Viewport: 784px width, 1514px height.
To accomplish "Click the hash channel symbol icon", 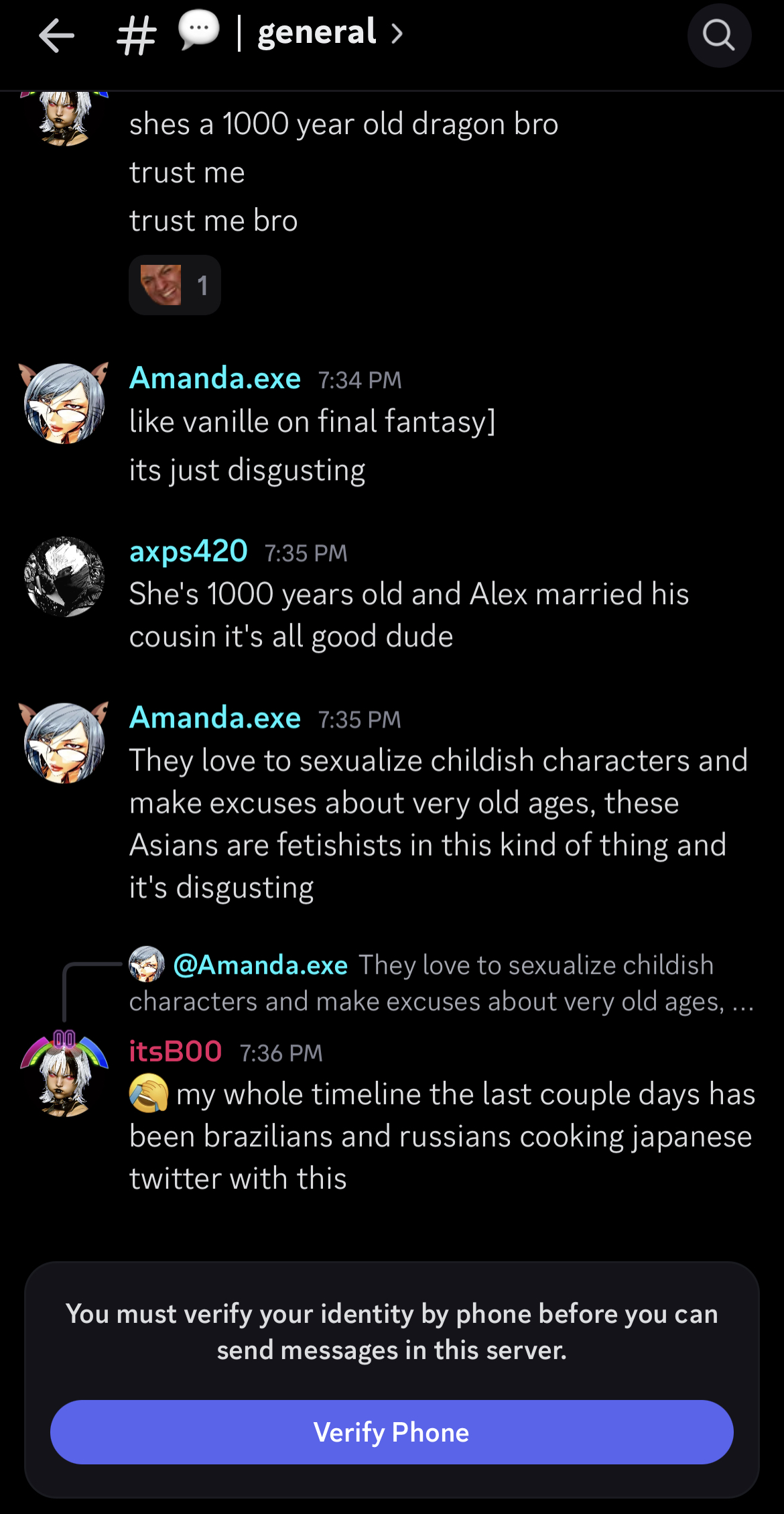I will click(x=136, y=36).
